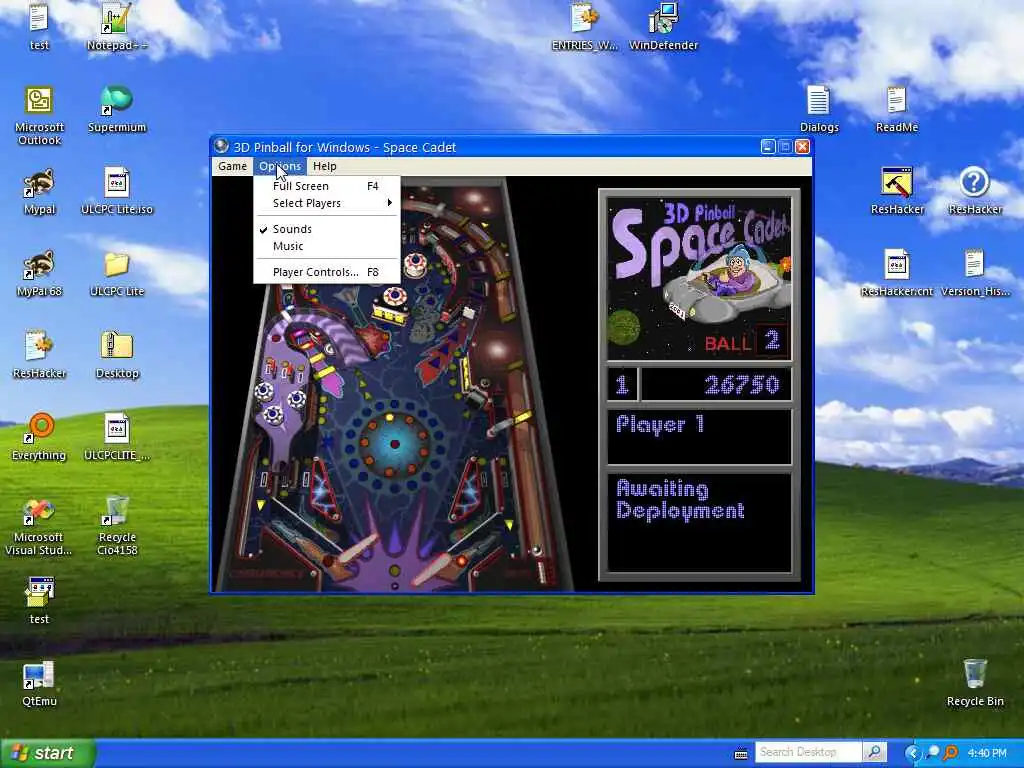Viewport: 1024px width, 768px height.
Task: Click the pinball table playfield
Action: pos(392,385)
